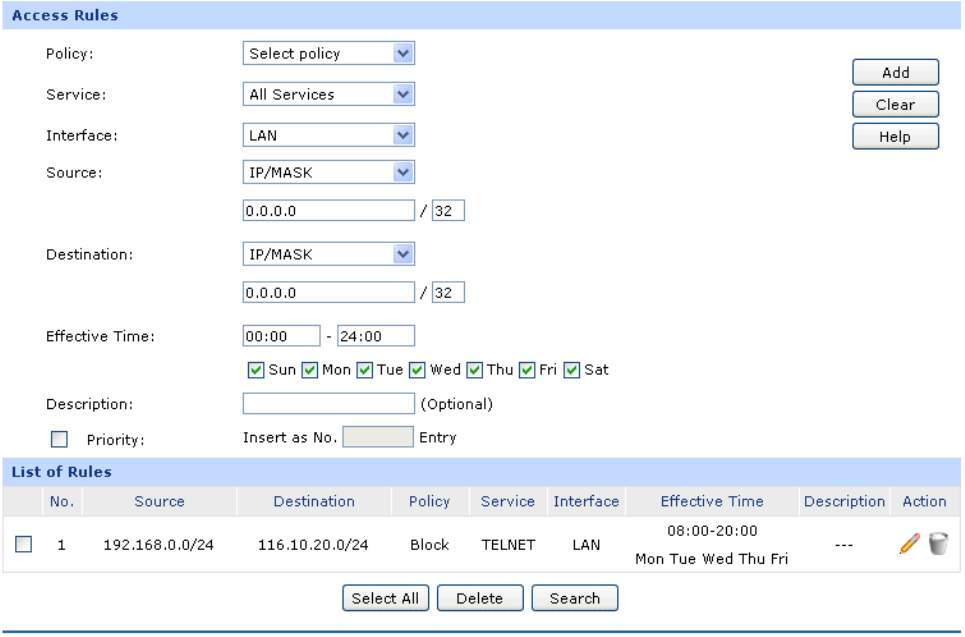The image size is (965, 637).
Task: Focus the Effective Time end field
Action: pyautogui.click(x=376, y=336)
